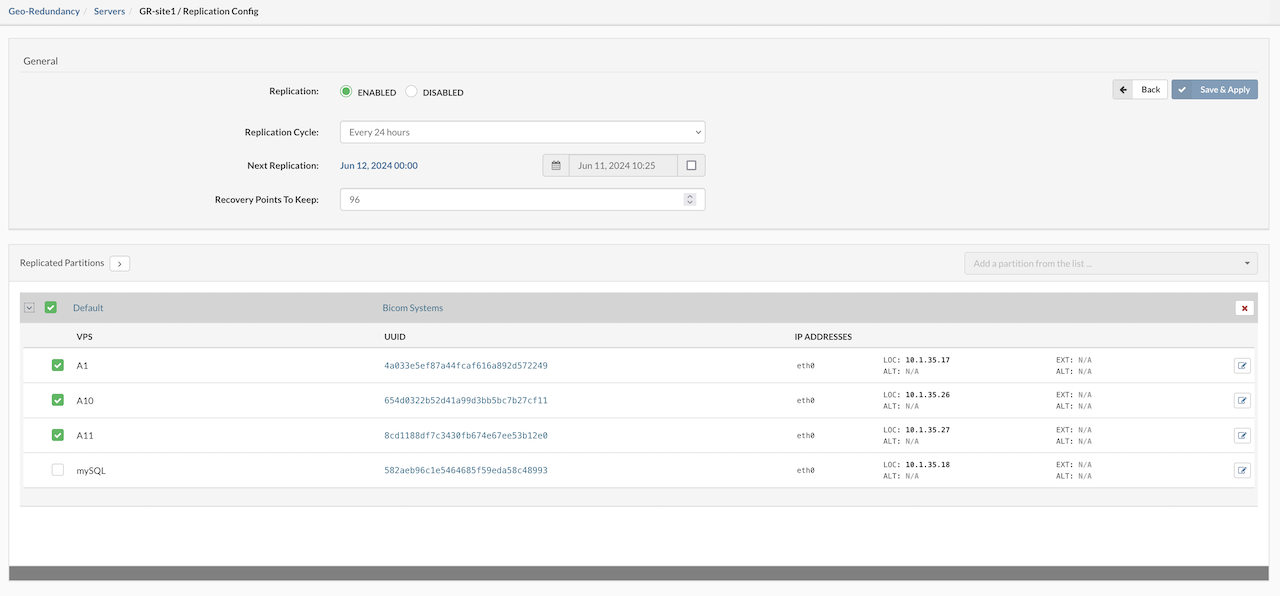Viewport: 1280px width, 596px height.
Task: Select the ENABLED replication radio button
Action: tap(346, 92)
